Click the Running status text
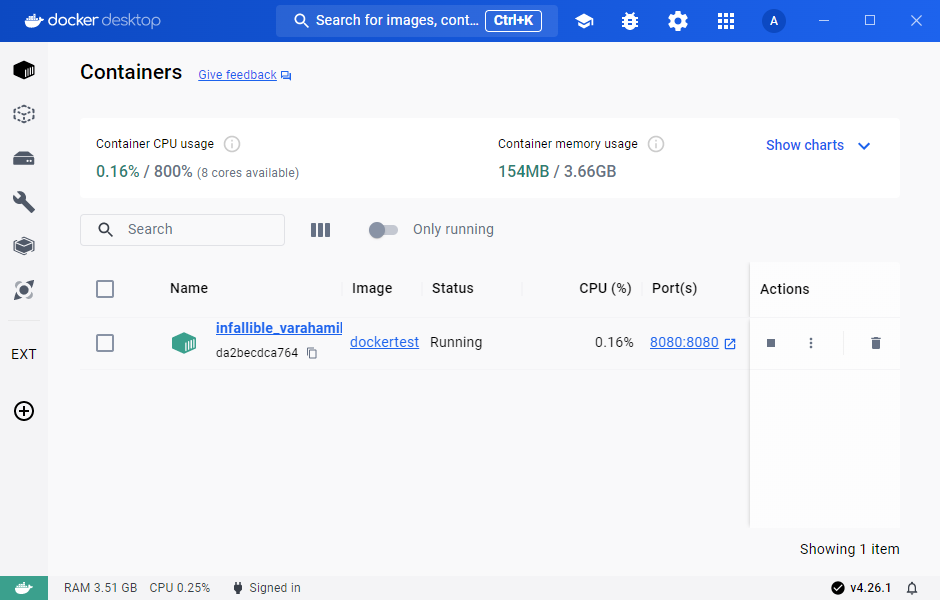The height and width of the screenshot is (600, 940). [456, 342]
